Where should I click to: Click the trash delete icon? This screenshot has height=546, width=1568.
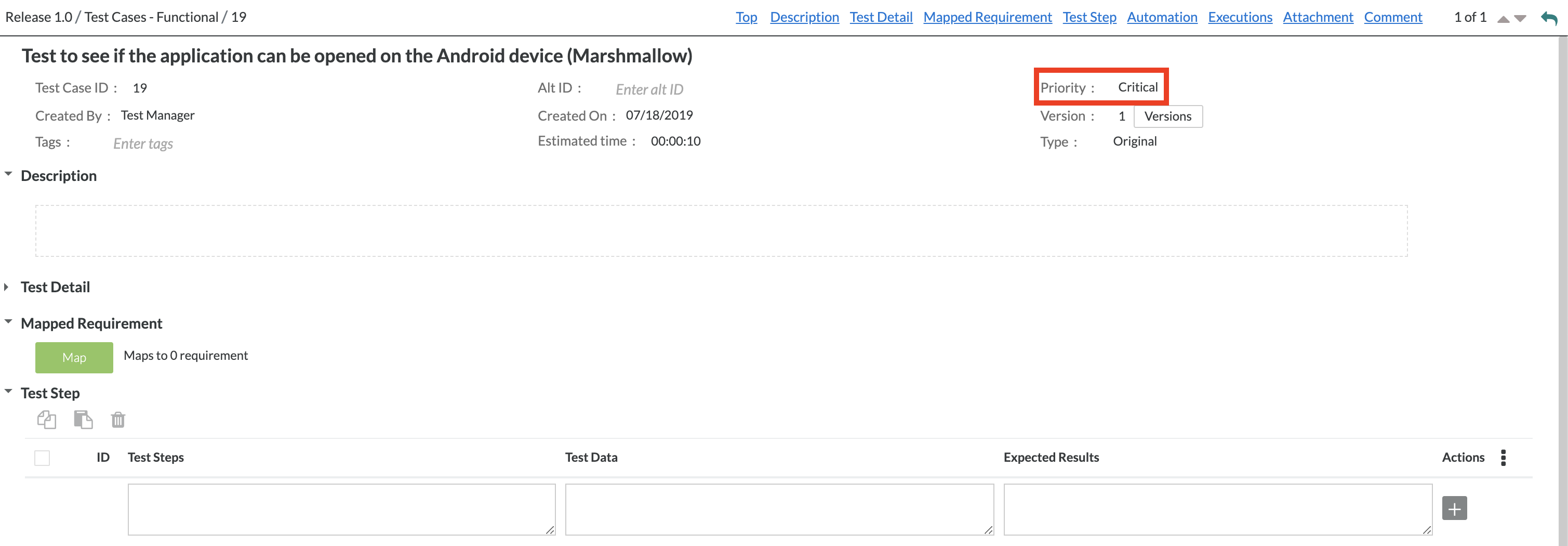pyautogui.click(x=118, y=419)
